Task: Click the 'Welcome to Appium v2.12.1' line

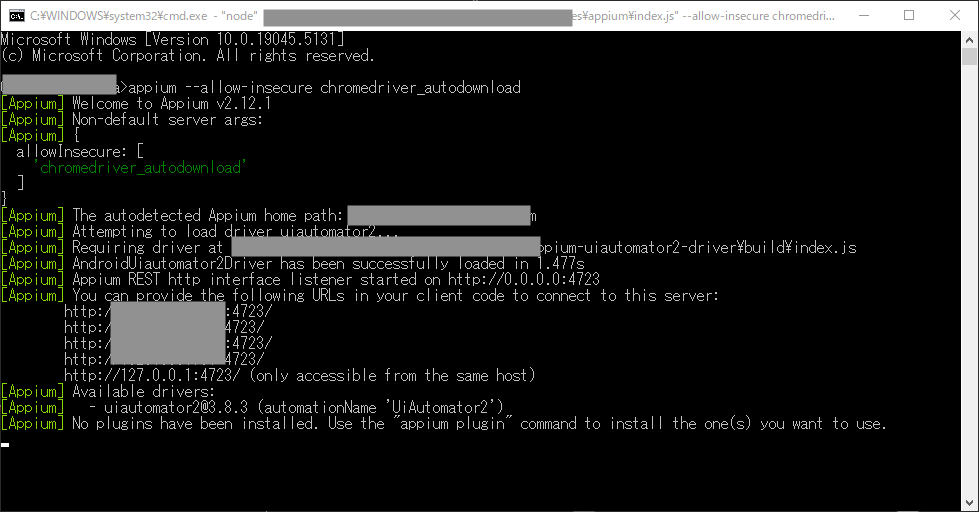Action: coord(172,104)
